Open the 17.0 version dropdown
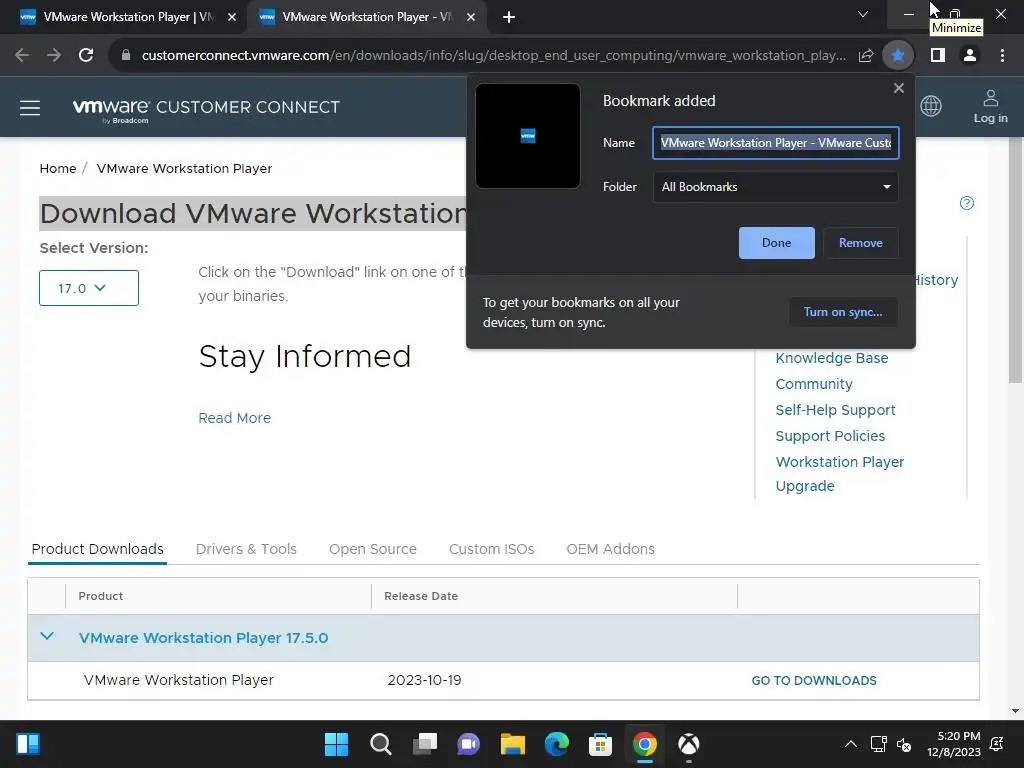The image size is (1024, 768). click(89, 288)
